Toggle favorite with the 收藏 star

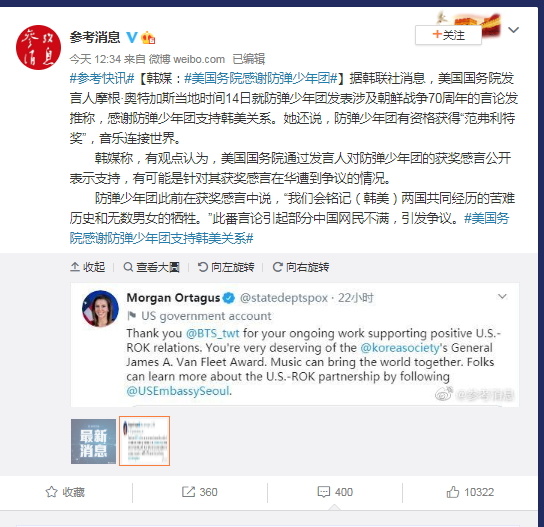pos(65,492)
